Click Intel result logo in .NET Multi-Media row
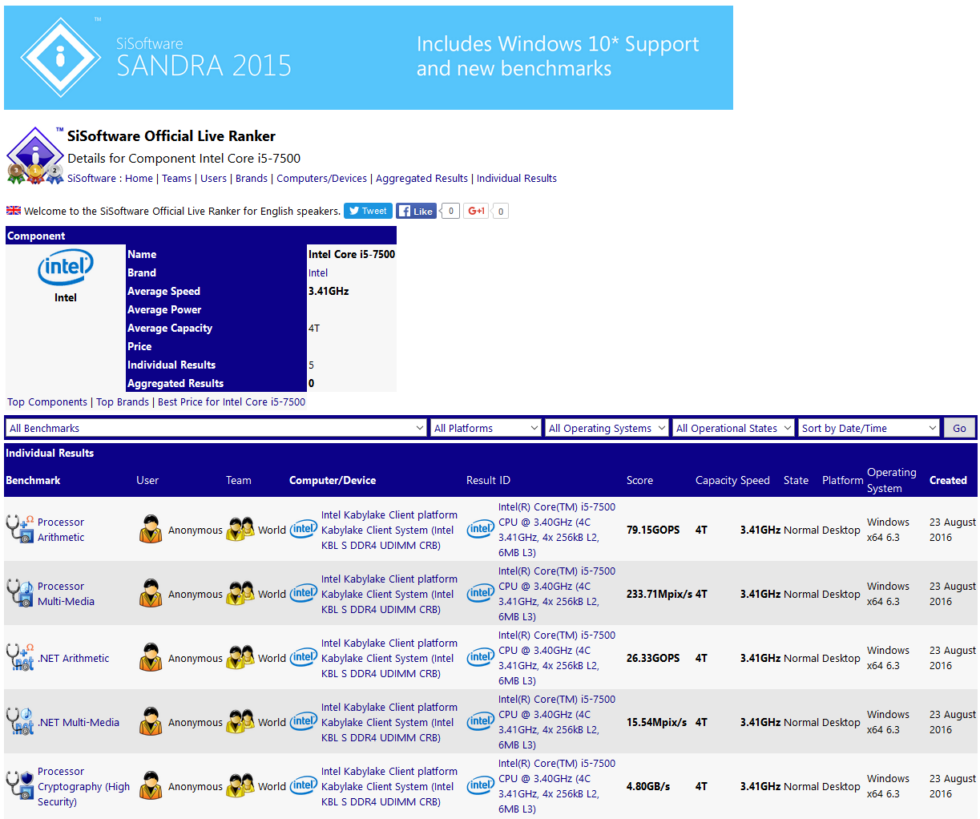980x819 pixels. 481,721
